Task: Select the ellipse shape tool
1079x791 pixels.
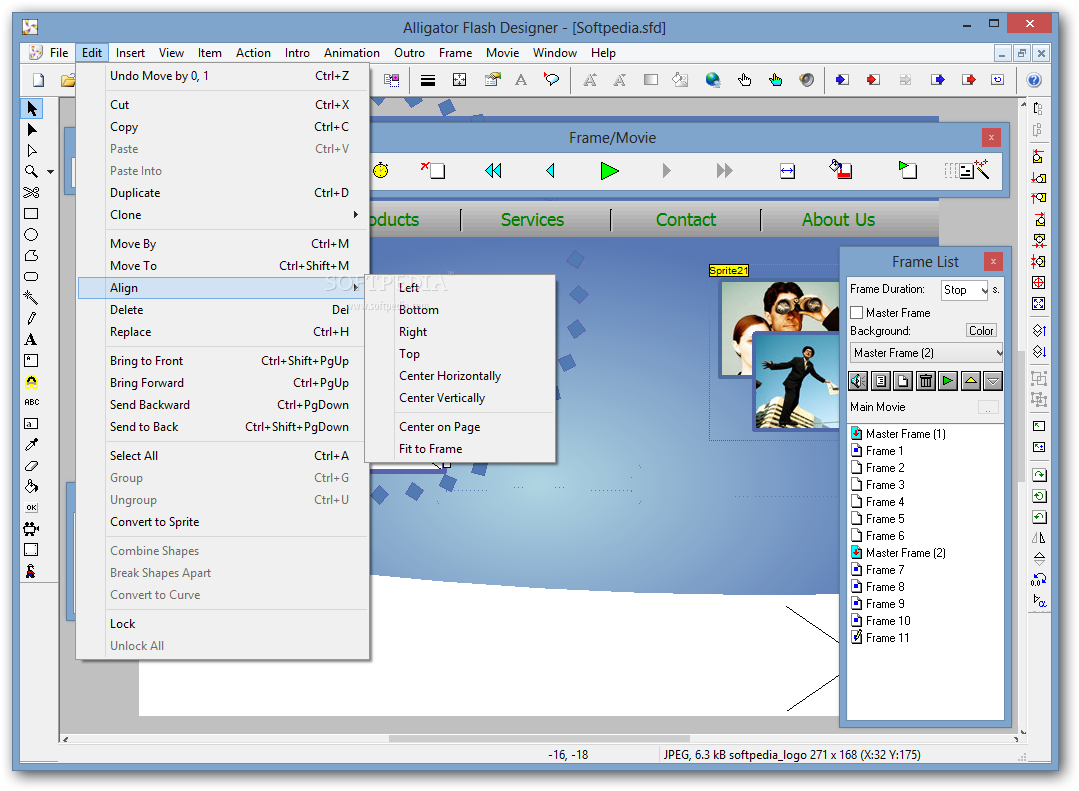Action: tap(31, 235)
